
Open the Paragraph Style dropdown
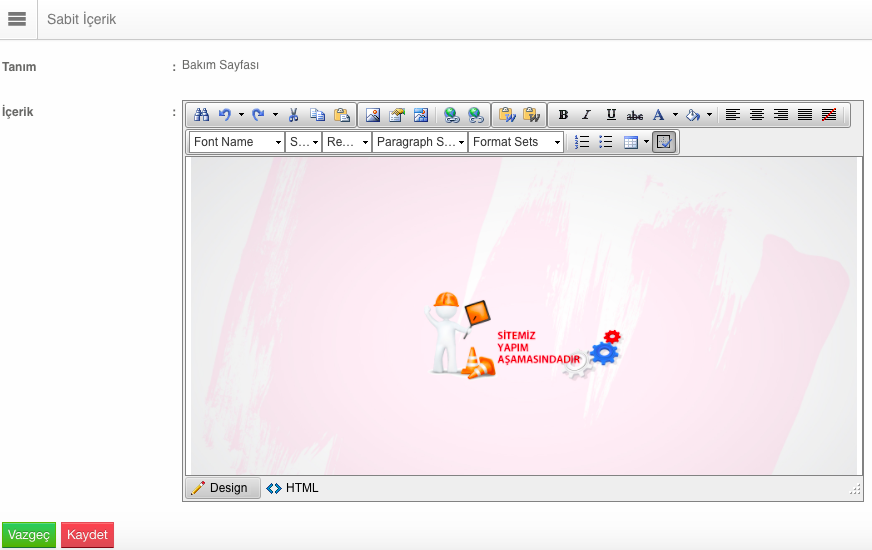pyautogui.click(x=420, y=142)
